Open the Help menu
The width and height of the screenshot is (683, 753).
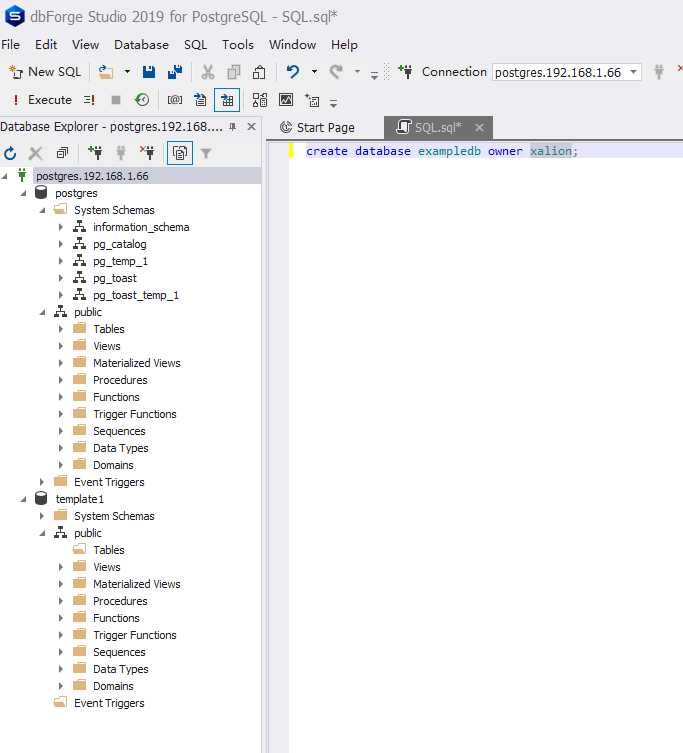click(x=344, y=45)
